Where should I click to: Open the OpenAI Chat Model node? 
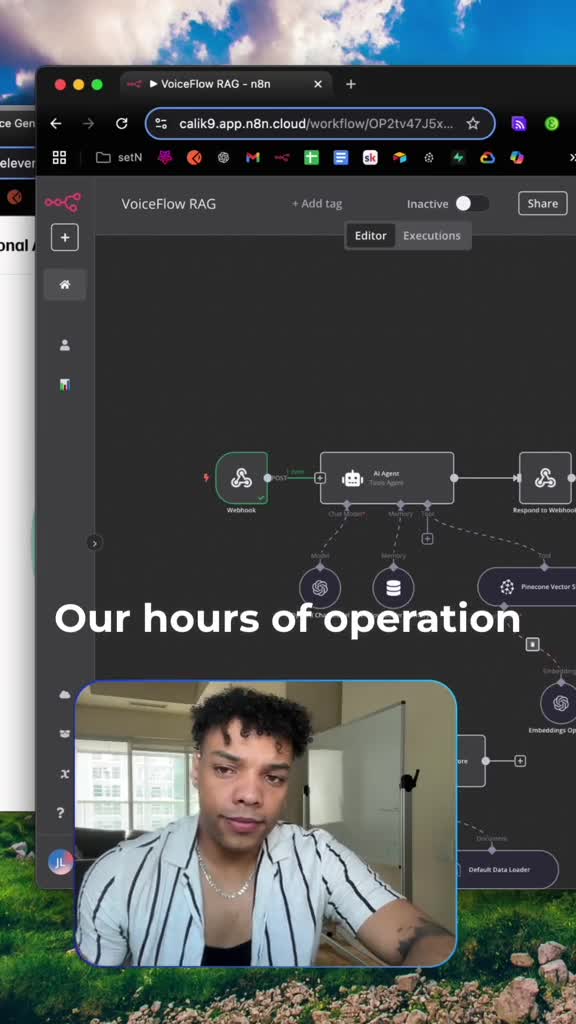320,588
